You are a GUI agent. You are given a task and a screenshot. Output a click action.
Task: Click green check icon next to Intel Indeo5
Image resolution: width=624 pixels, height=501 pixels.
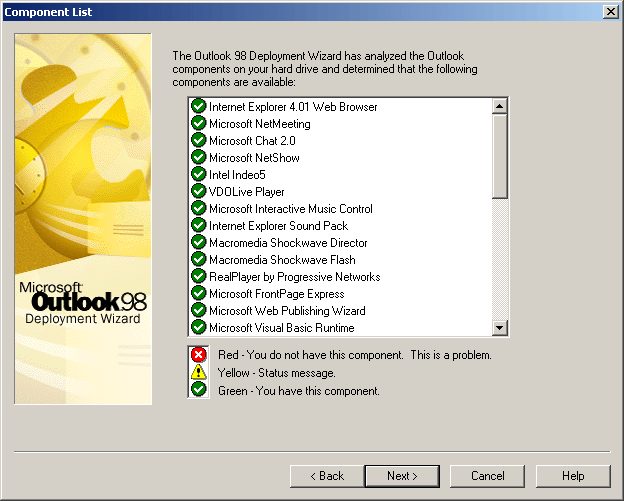click(x=198, y=174)
